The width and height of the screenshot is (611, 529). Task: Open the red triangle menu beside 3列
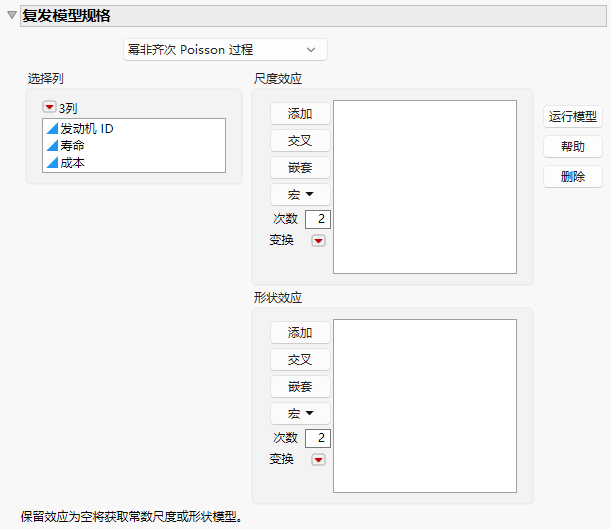(x=49, y=106)
